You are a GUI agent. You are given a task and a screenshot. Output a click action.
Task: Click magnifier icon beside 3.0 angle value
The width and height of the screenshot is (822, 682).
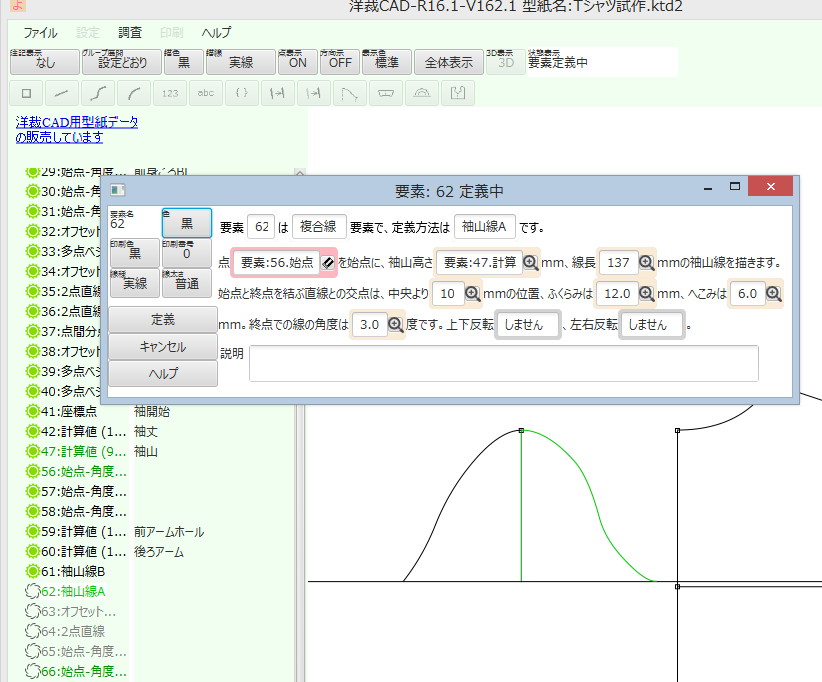(395, 325)
